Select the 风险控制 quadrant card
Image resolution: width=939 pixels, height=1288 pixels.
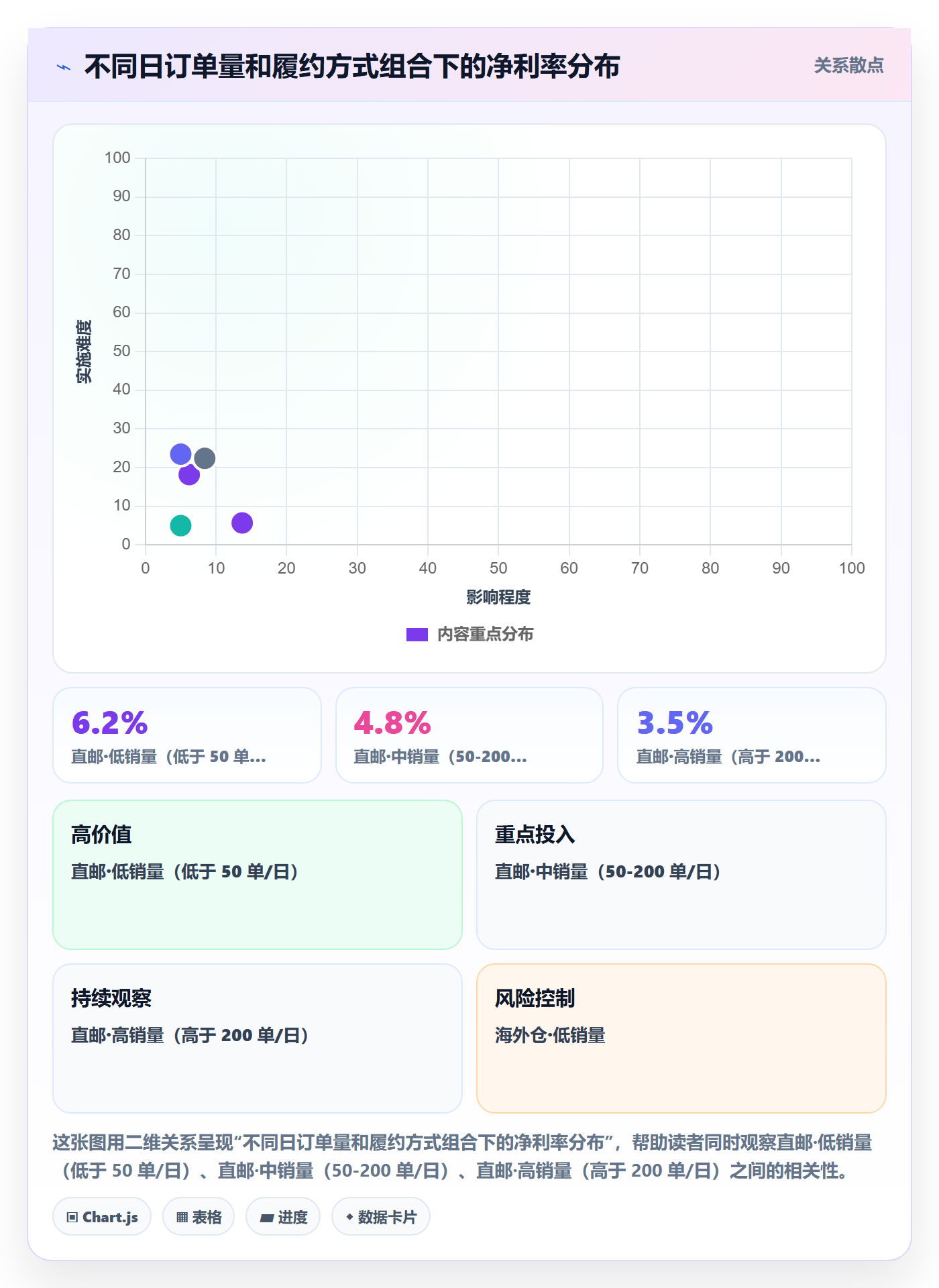[x=681, y=1038]
